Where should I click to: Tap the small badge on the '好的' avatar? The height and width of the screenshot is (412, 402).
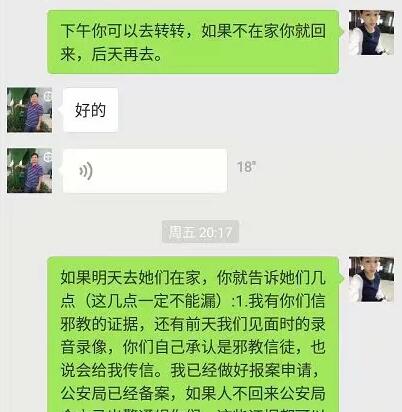[x=48, y=96]
